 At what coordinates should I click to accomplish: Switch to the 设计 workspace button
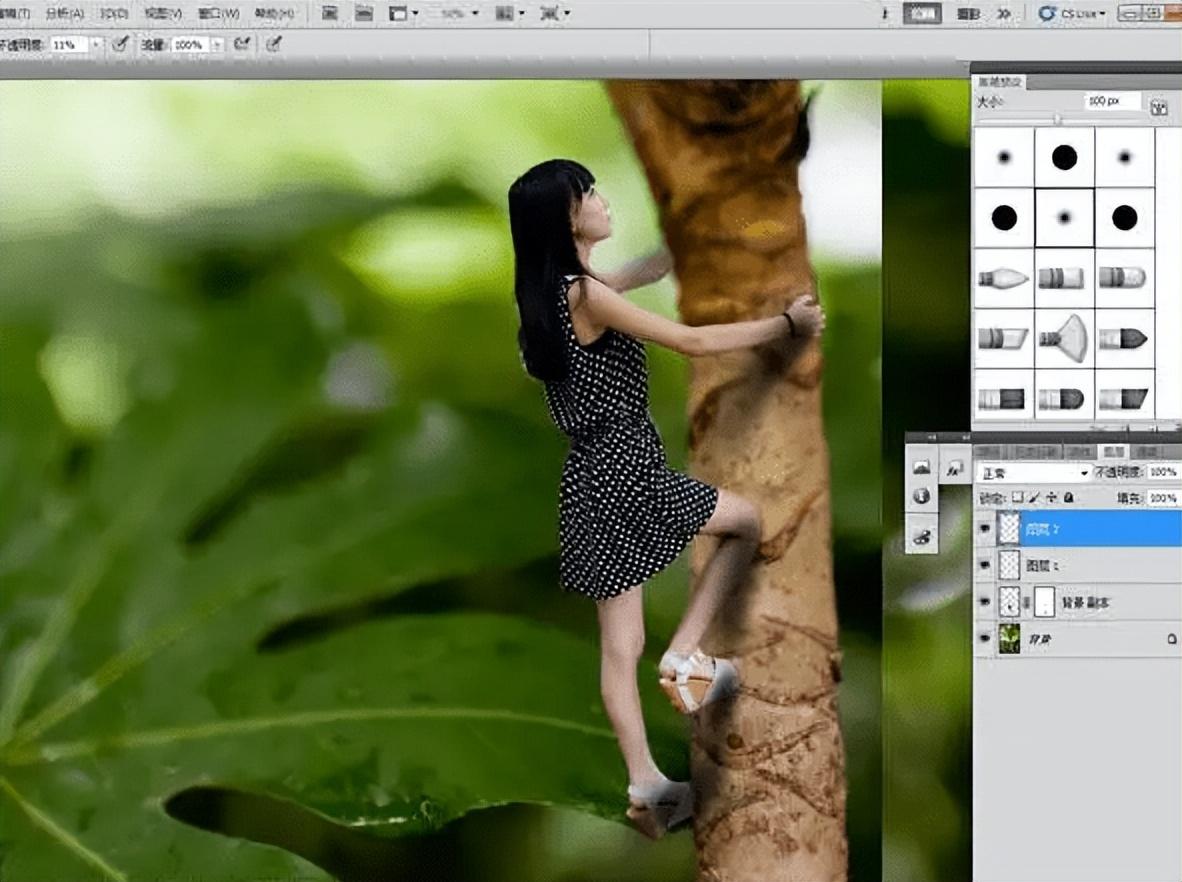point(922,13)
